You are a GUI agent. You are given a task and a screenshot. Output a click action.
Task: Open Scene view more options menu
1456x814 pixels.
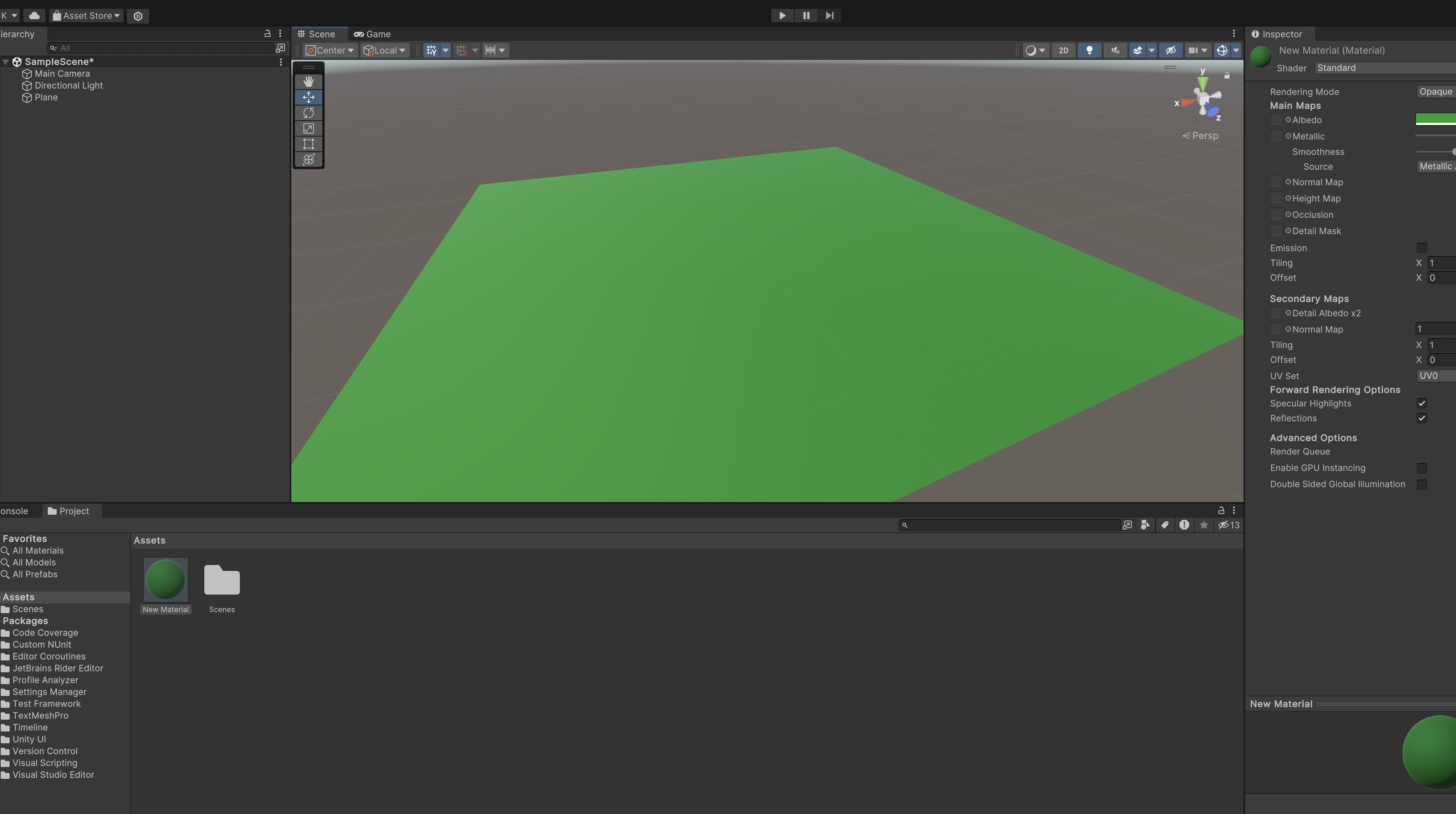[1234, 33]
